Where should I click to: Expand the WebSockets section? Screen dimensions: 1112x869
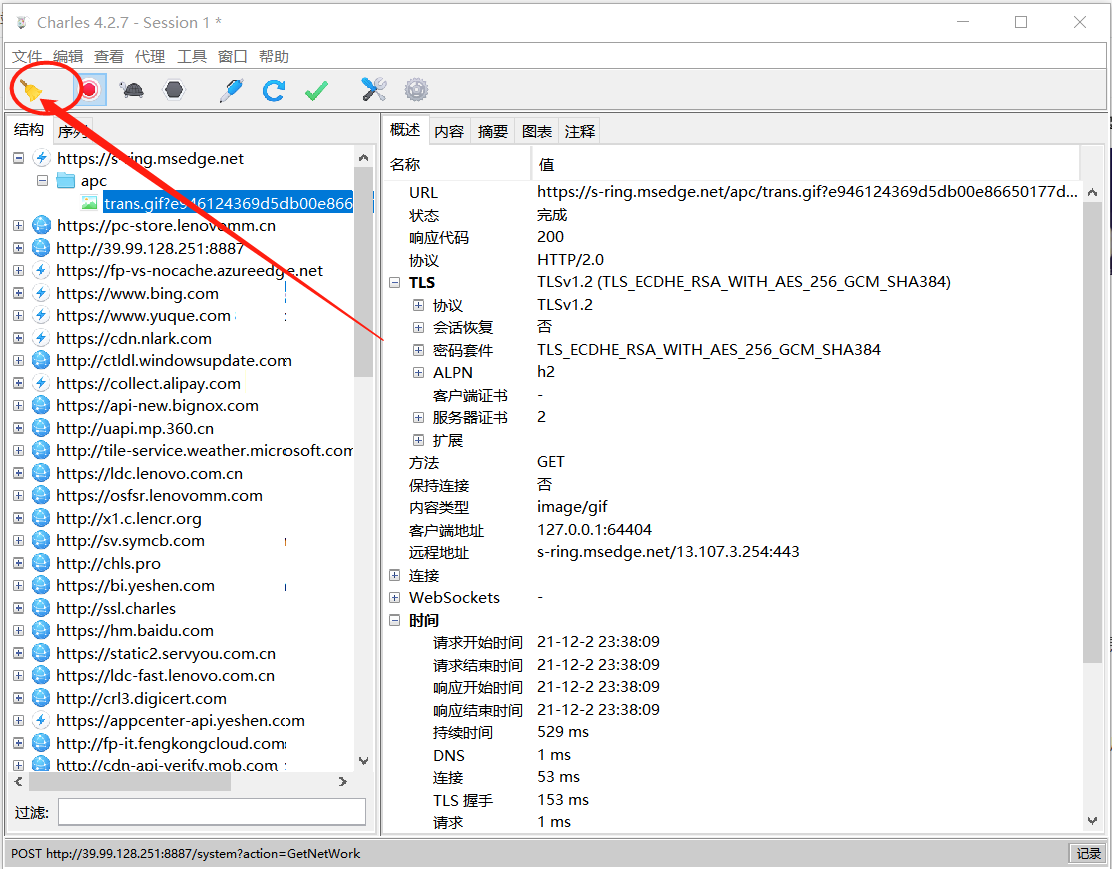click(395, 598)
